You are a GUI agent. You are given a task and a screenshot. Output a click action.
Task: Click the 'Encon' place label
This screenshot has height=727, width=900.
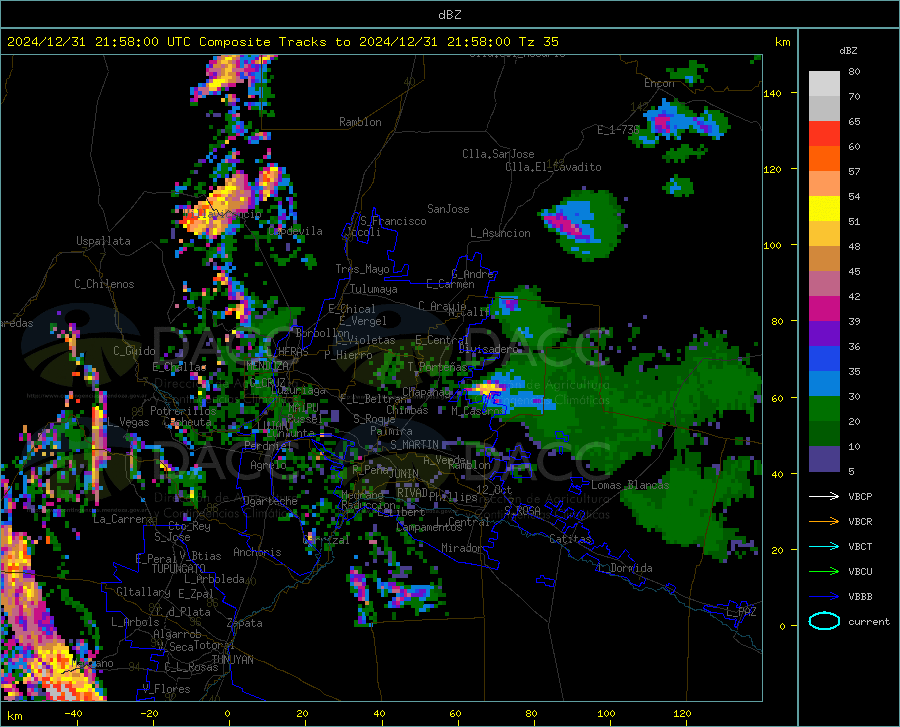659,83
